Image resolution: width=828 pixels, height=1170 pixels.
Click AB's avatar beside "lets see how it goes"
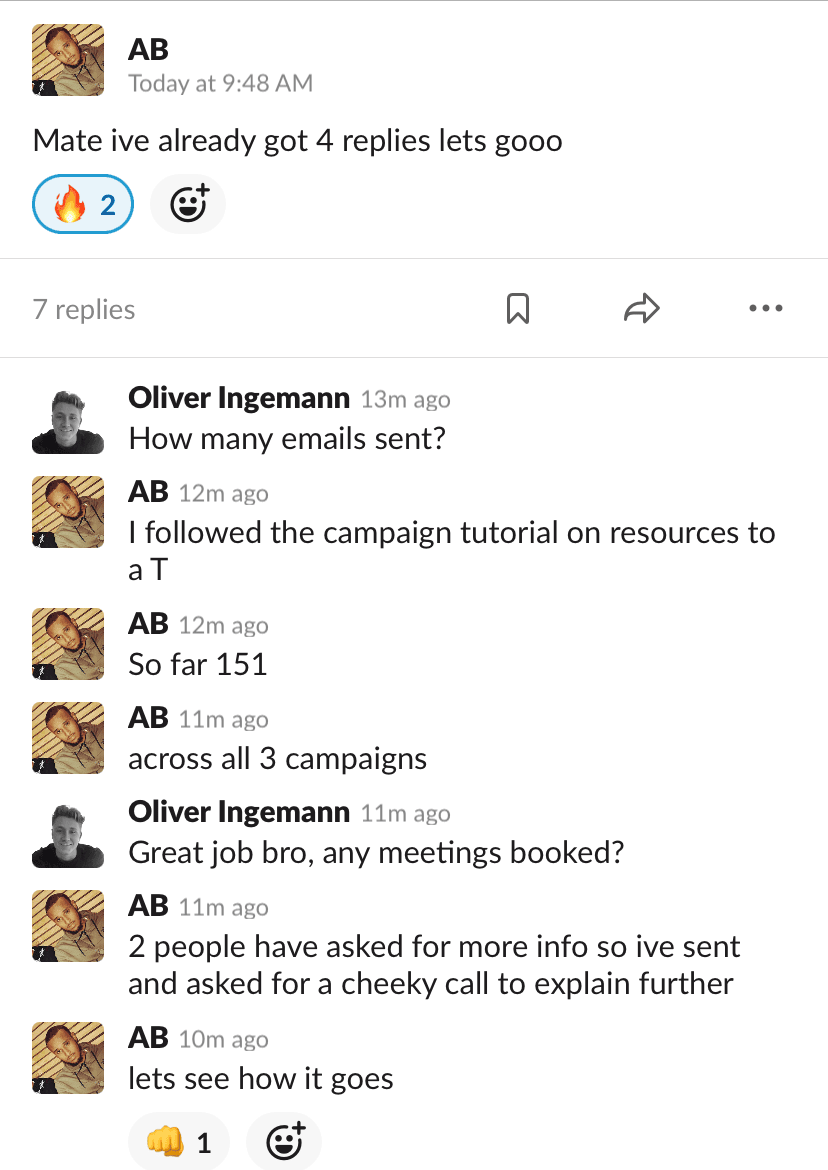point(68,1058)
